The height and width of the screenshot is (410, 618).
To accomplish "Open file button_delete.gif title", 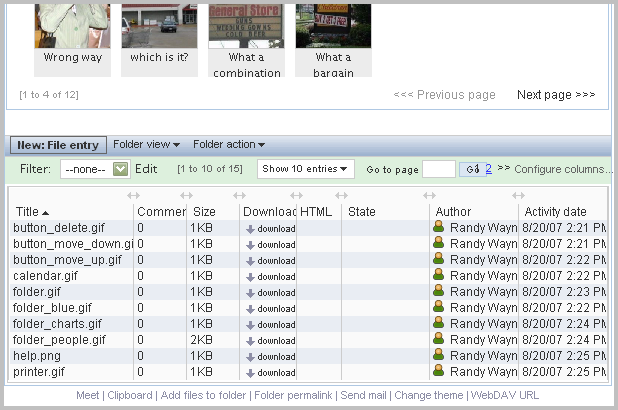I will pyautogui.click(x=59, y=228).
